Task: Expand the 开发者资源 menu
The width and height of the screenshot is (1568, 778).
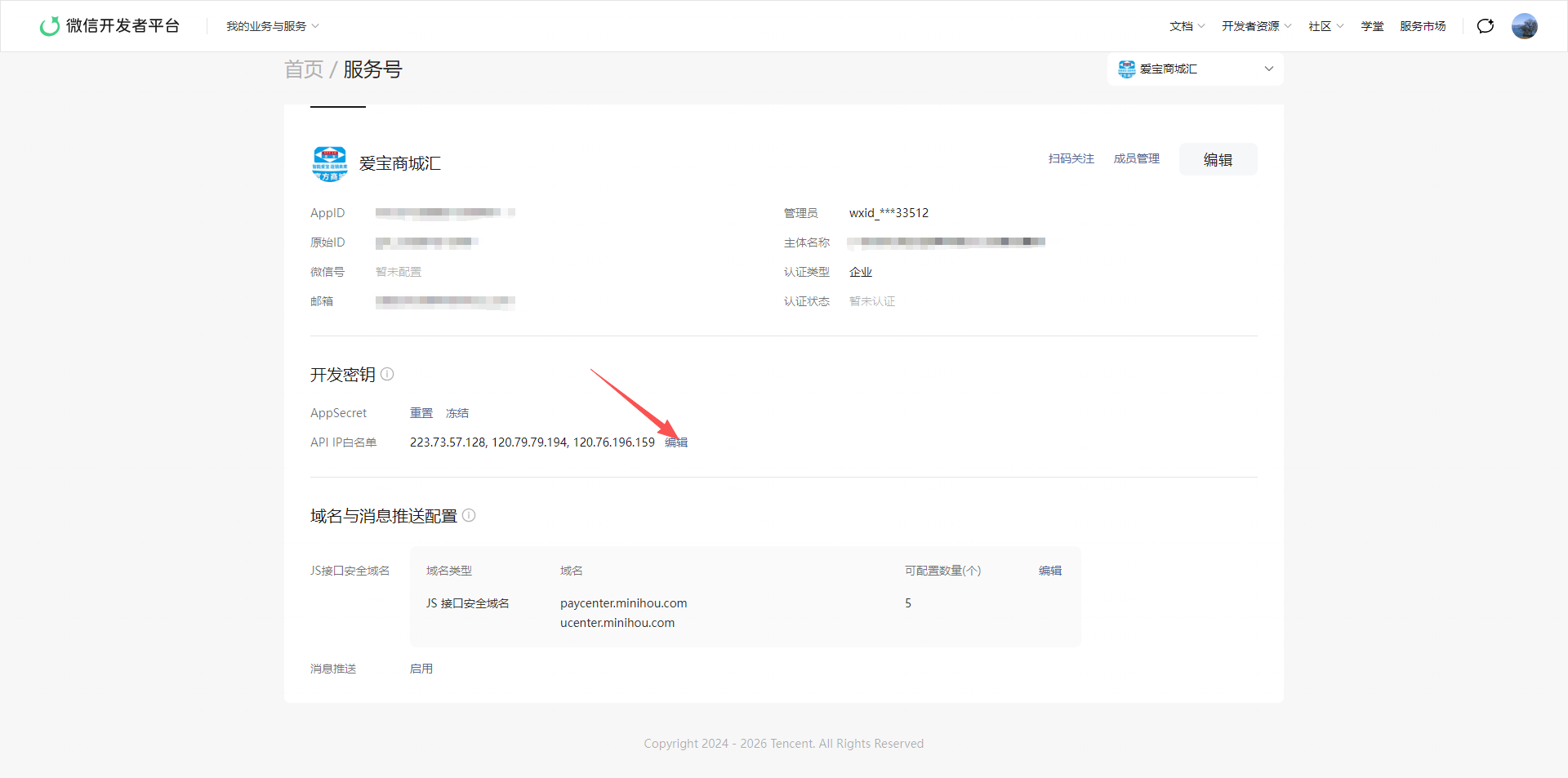Action: (x=1256, y=26)
